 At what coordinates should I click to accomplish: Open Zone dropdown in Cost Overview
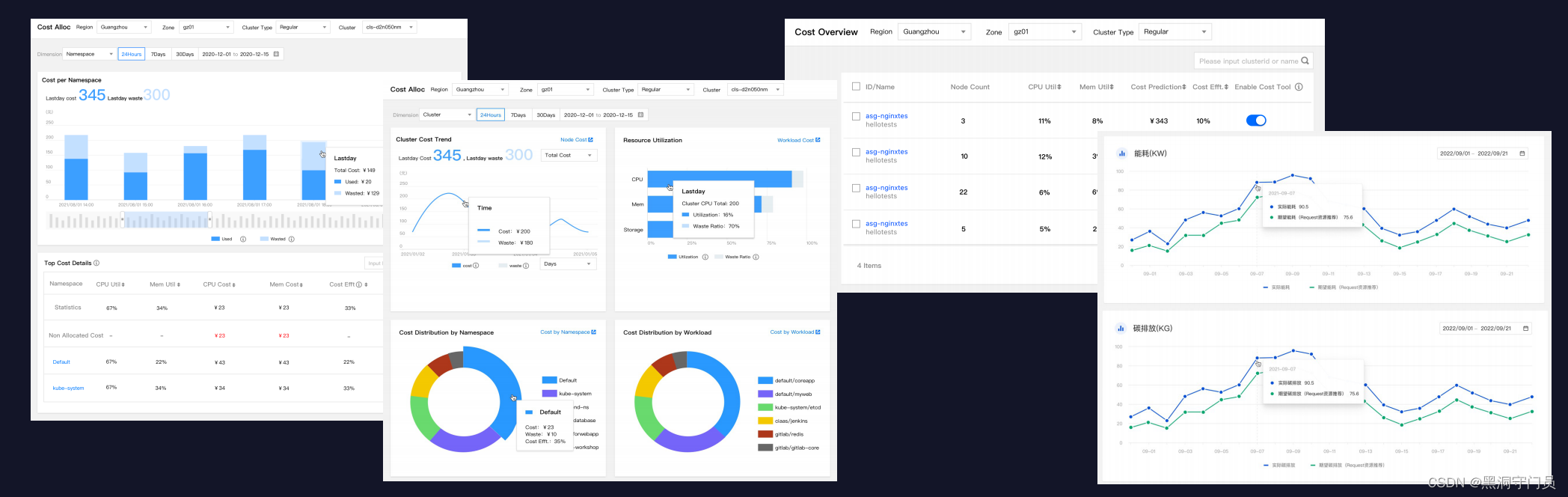pos(1044,31)
